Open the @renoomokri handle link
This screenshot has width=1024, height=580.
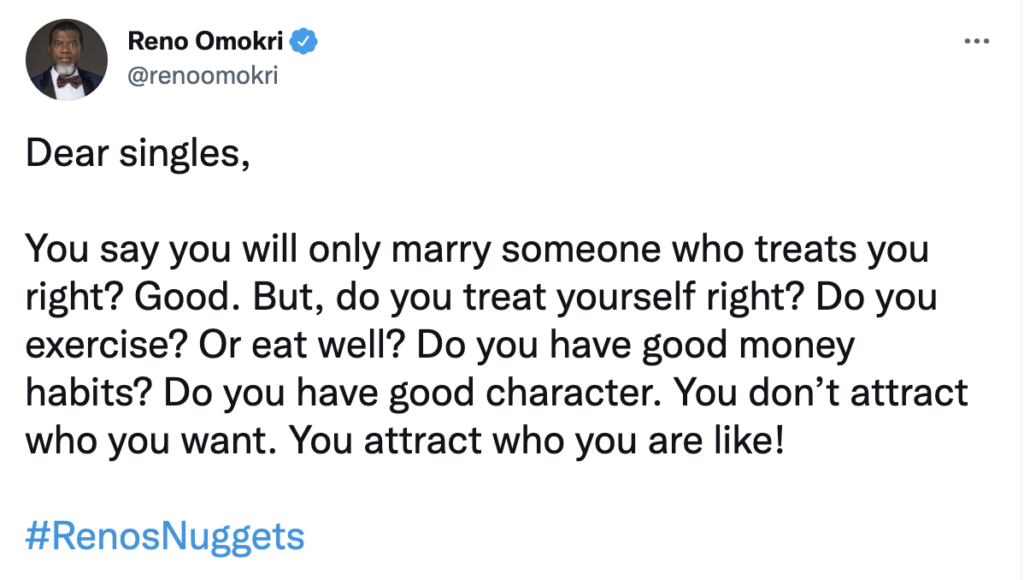(203, 76)
